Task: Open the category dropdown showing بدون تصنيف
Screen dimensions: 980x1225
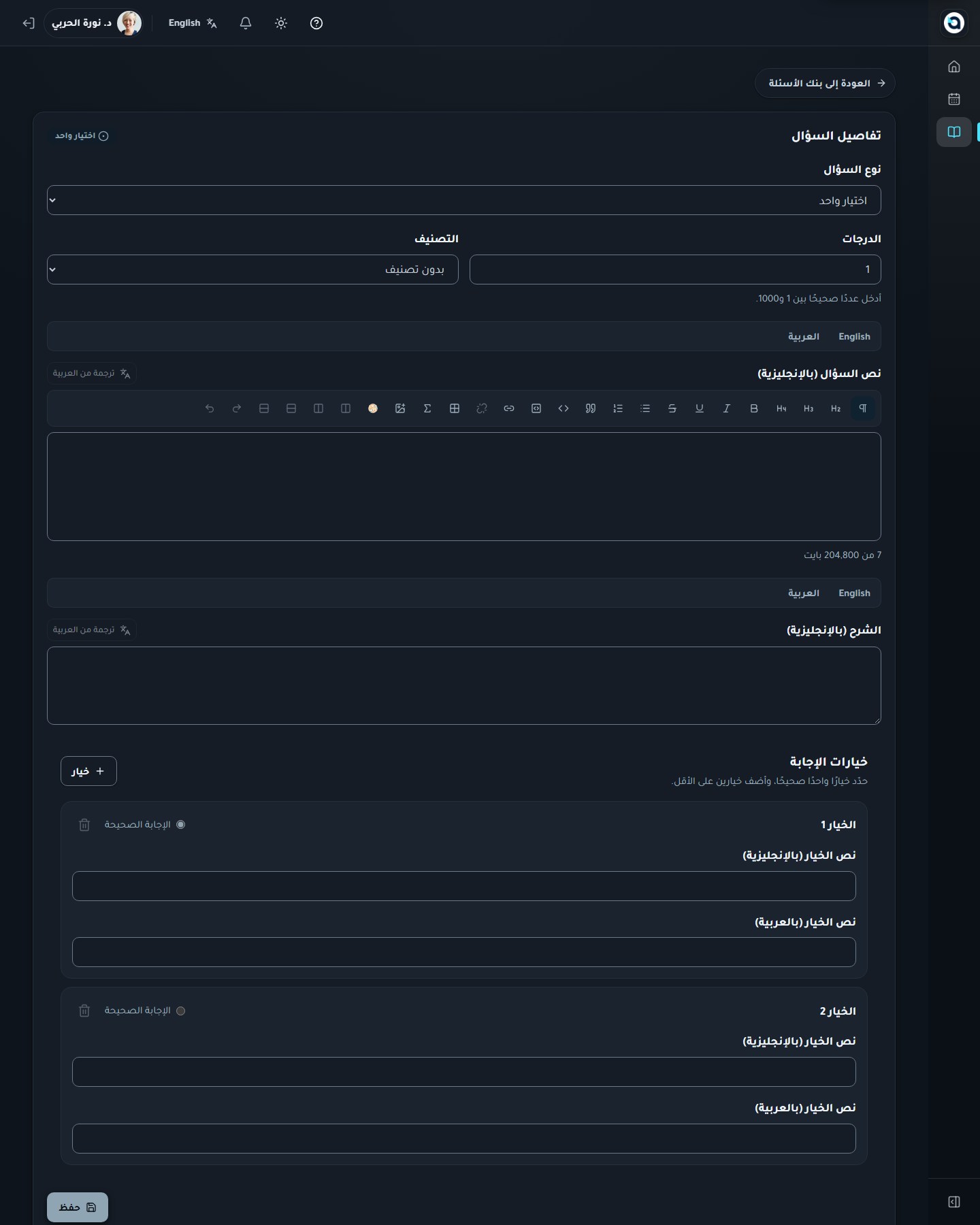Action: pyautogui.click(x=252, y=269)
